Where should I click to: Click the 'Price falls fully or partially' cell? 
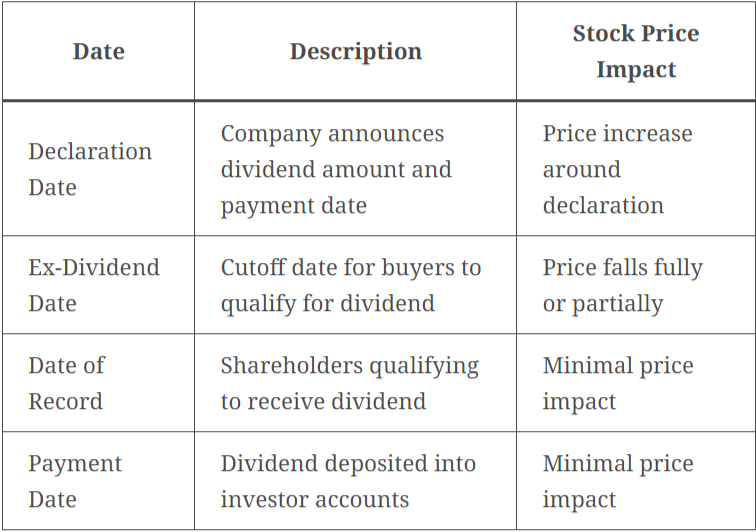(622, 285)
